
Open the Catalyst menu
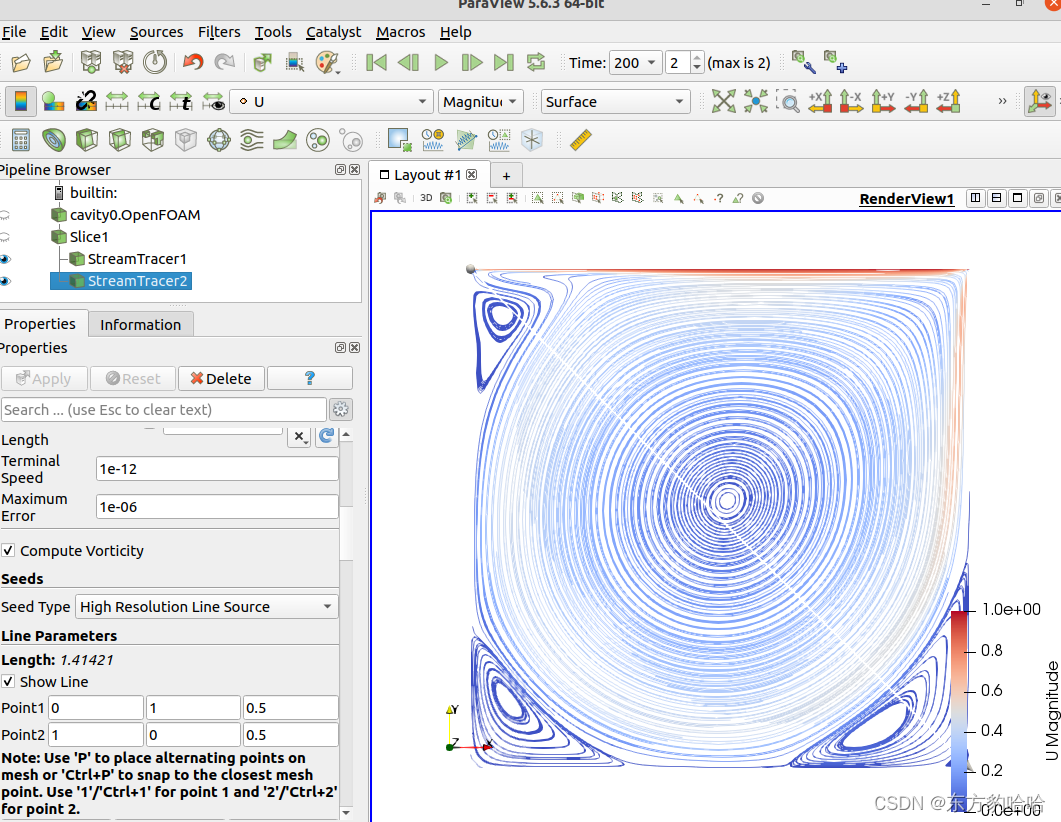[x=334, y=32]
